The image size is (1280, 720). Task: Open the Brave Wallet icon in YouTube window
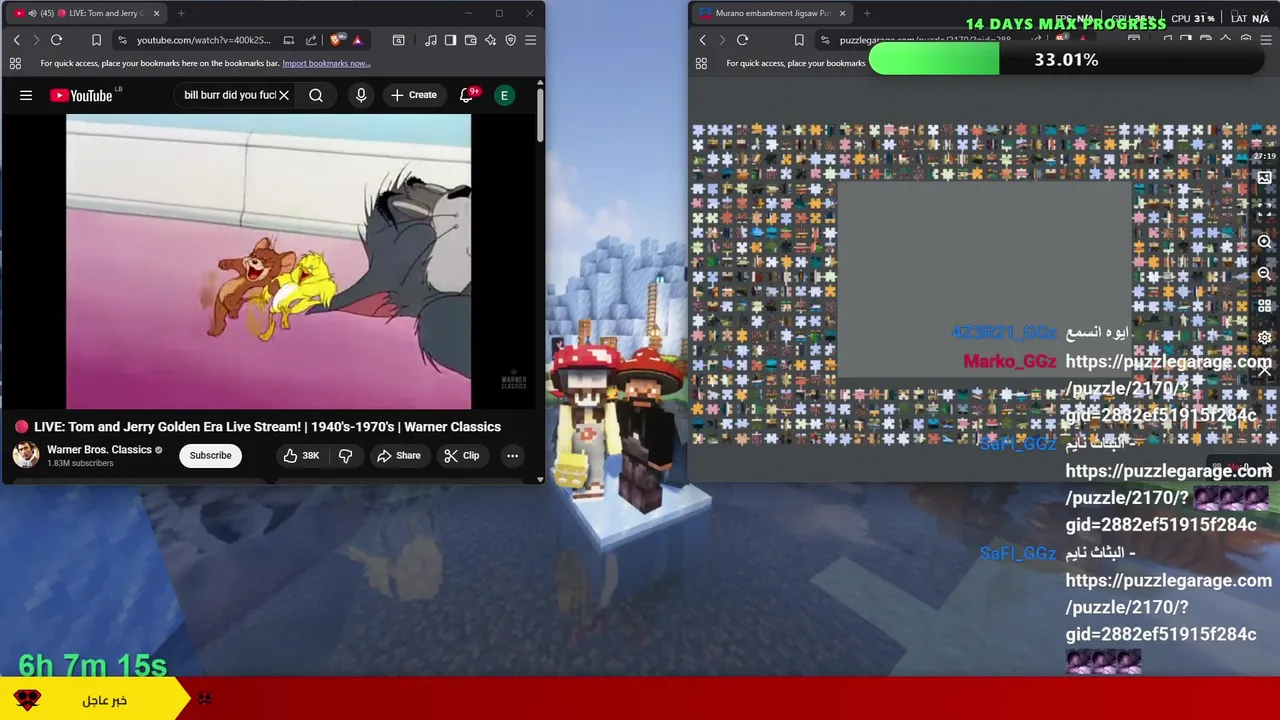point(470,40)
